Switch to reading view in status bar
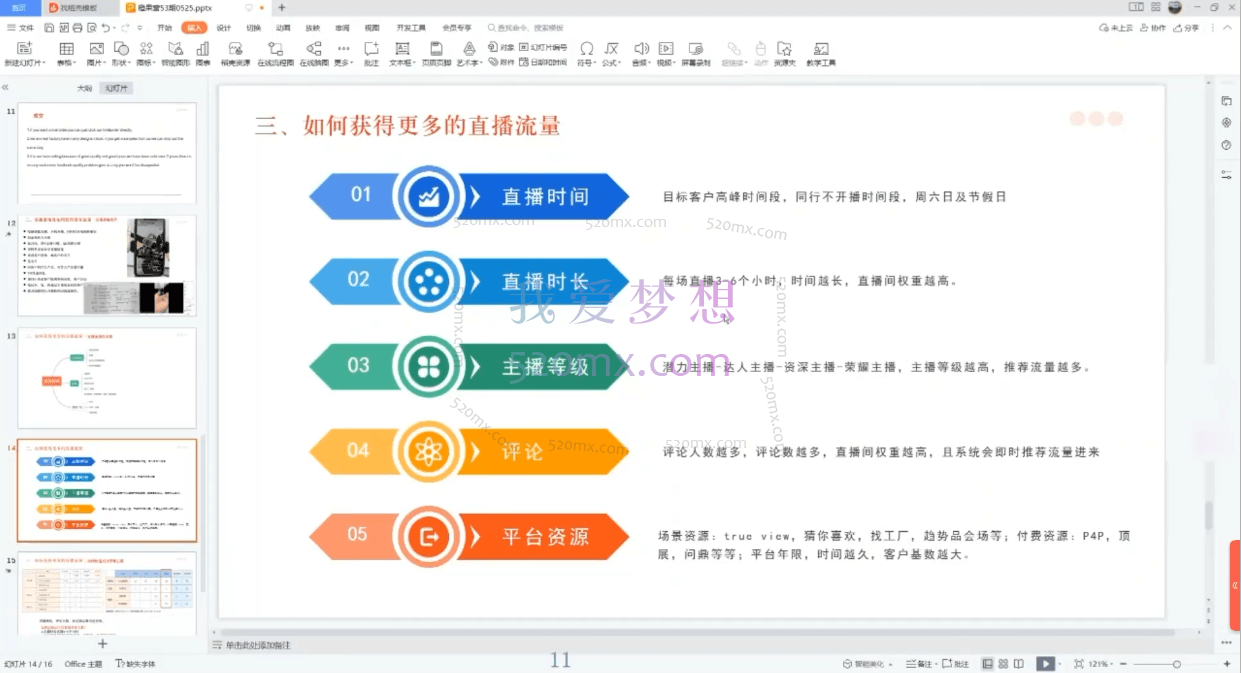Screen dimensions: 1241x673 click(x=1018, y=663)
